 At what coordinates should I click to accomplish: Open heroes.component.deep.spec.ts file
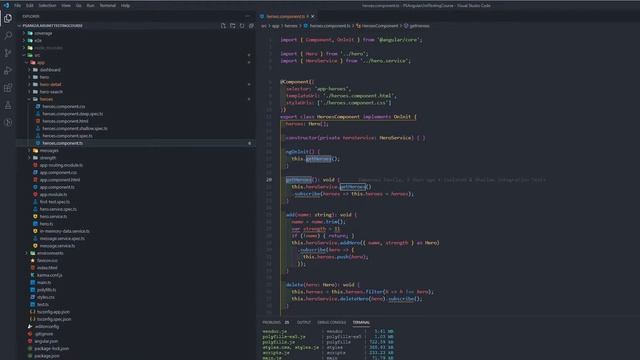click(73, 114)
